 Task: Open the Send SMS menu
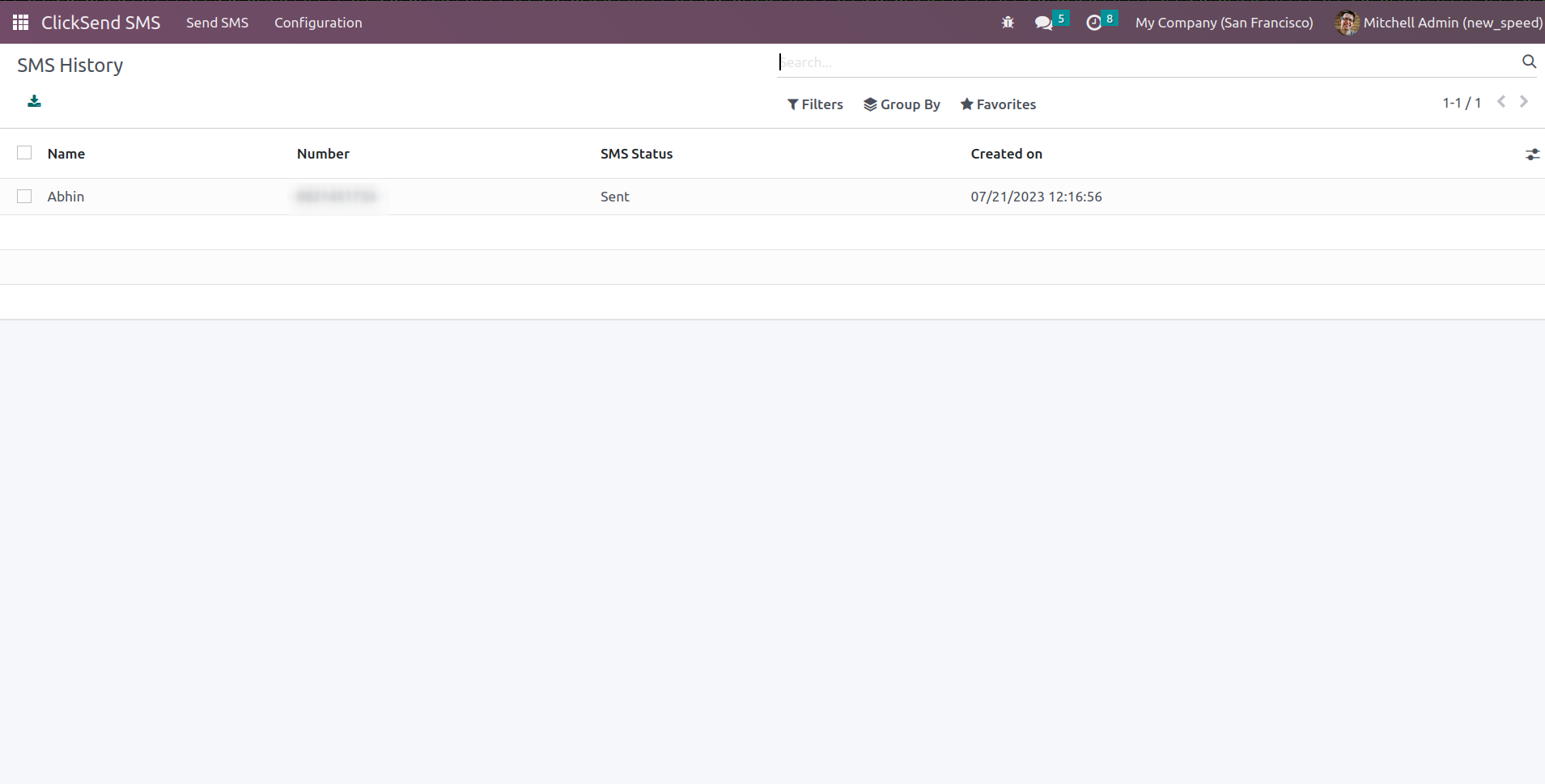point(217,23)
